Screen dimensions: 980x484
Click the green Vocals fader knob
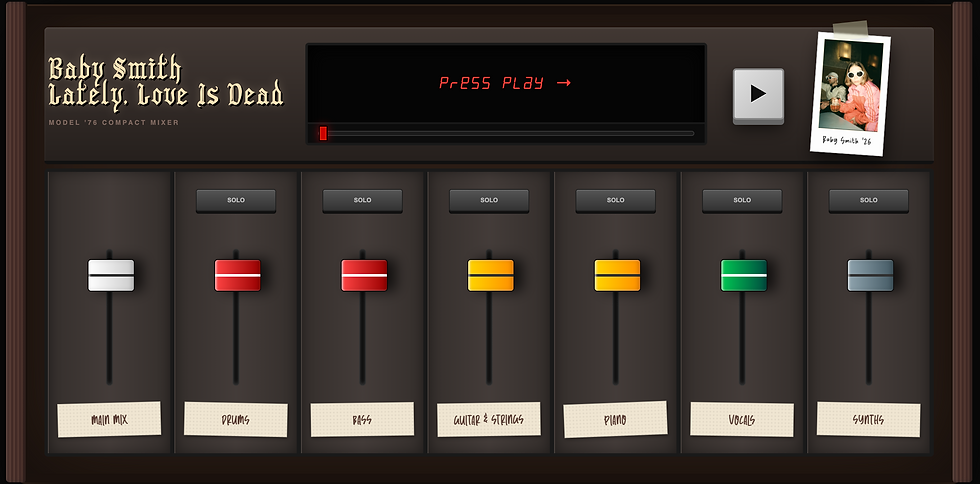pyautogui.click(x=744, y=275)
